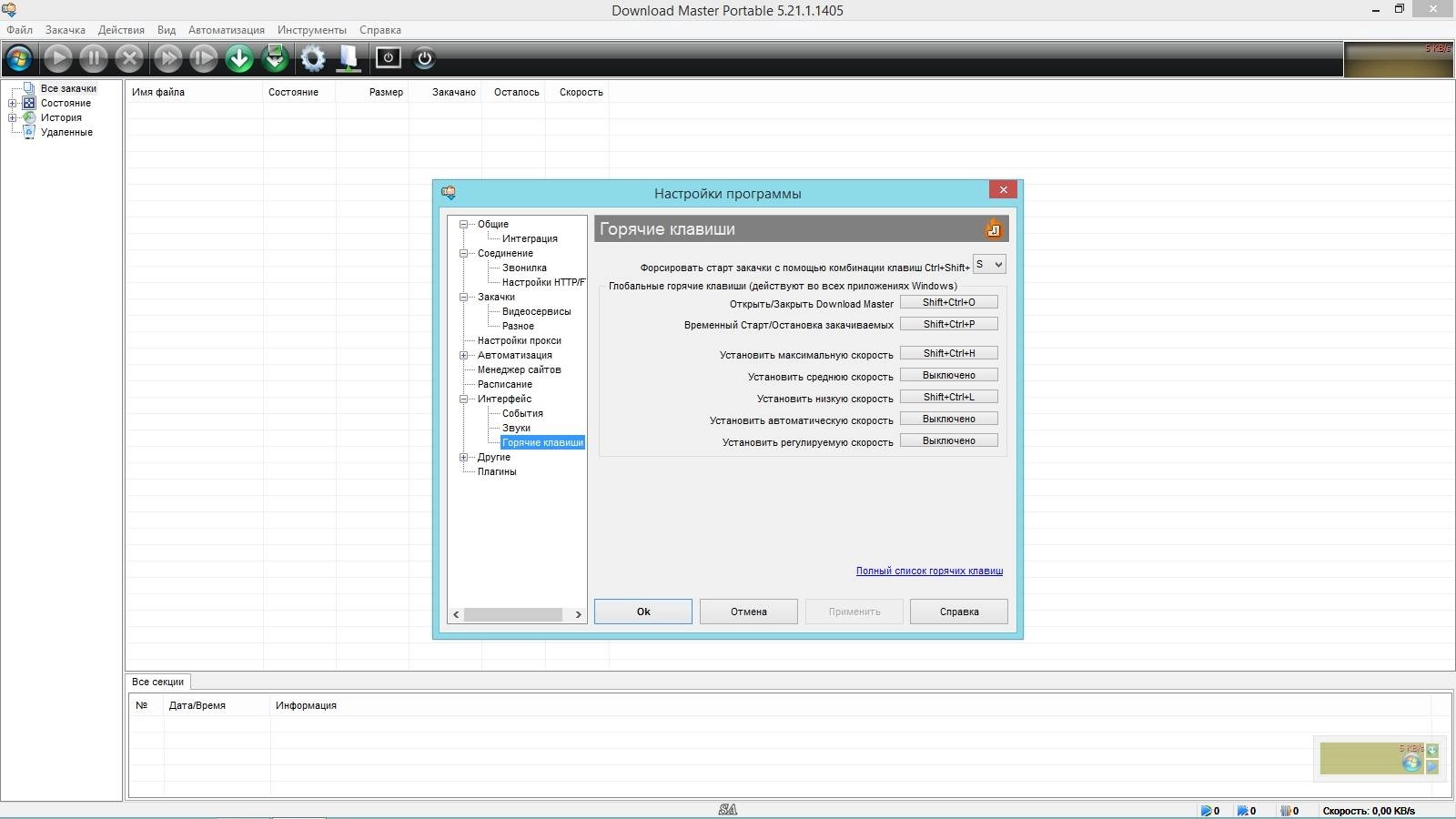The image size is (1456, 819).
Task: Confirm settings with the Ok button
Action: click(x=643, y=612)
